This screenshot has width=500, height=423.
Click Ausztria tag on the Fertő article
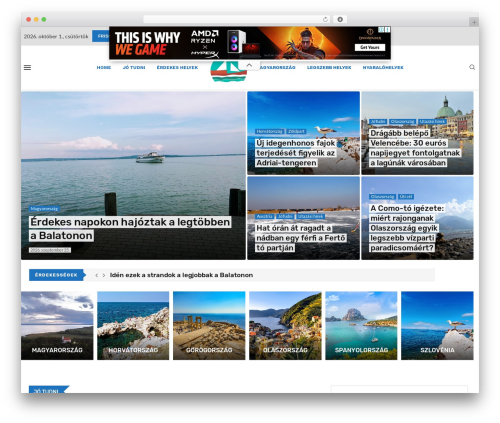tap(265, 216)
